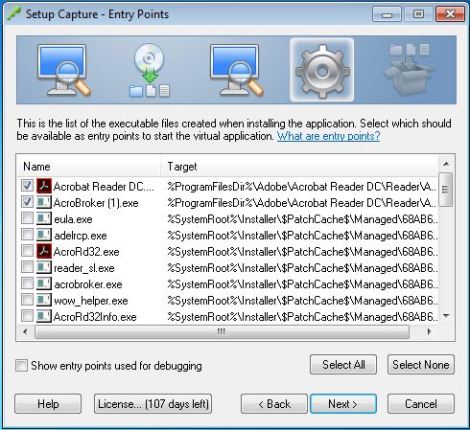Select the eula.exe row name
The height and width of the screenshot is (430, 470).
73,219
